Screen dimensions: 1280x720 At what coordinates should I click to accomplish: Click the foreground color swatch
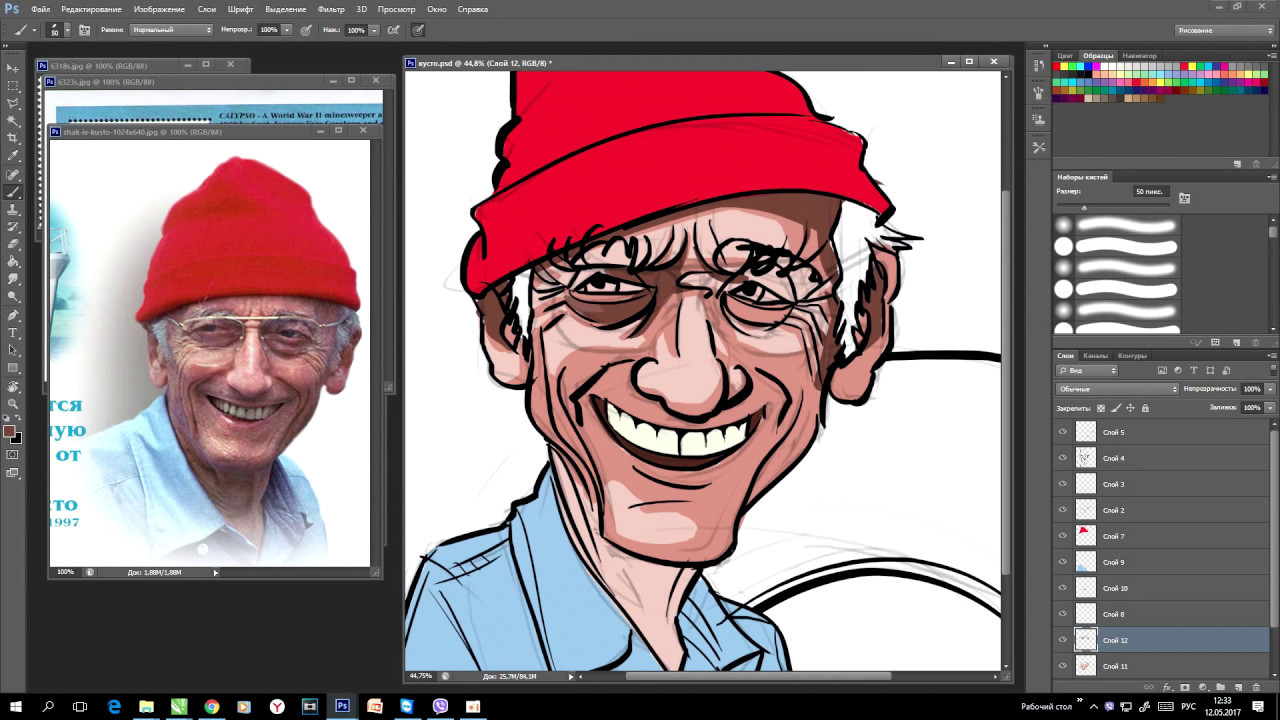10,431
